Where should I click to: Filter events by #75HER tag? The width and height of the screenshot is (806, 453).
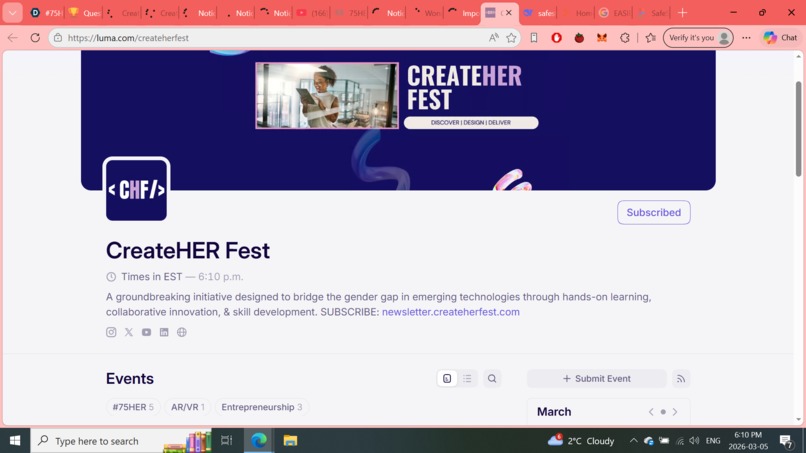(133, 407)
